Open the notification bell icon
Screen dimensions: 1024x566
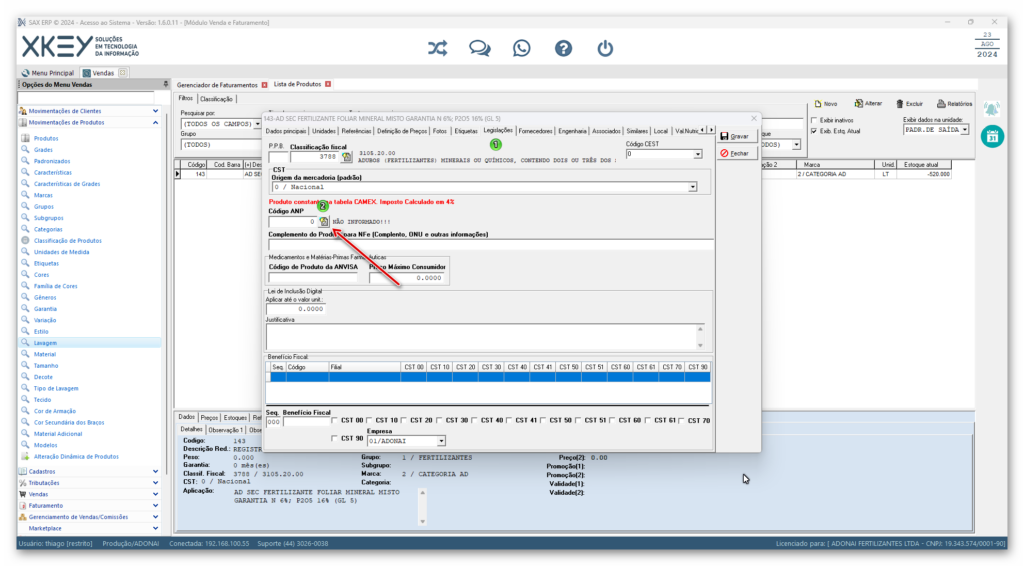(x=992, y=108)
